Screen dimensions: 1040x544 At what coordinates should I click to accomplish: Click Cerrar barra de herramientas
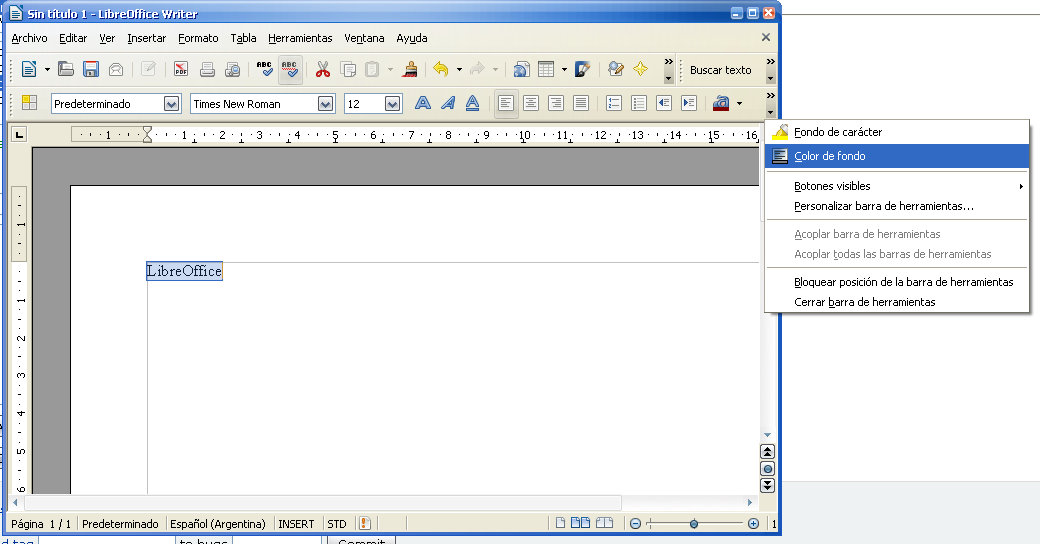864,302
